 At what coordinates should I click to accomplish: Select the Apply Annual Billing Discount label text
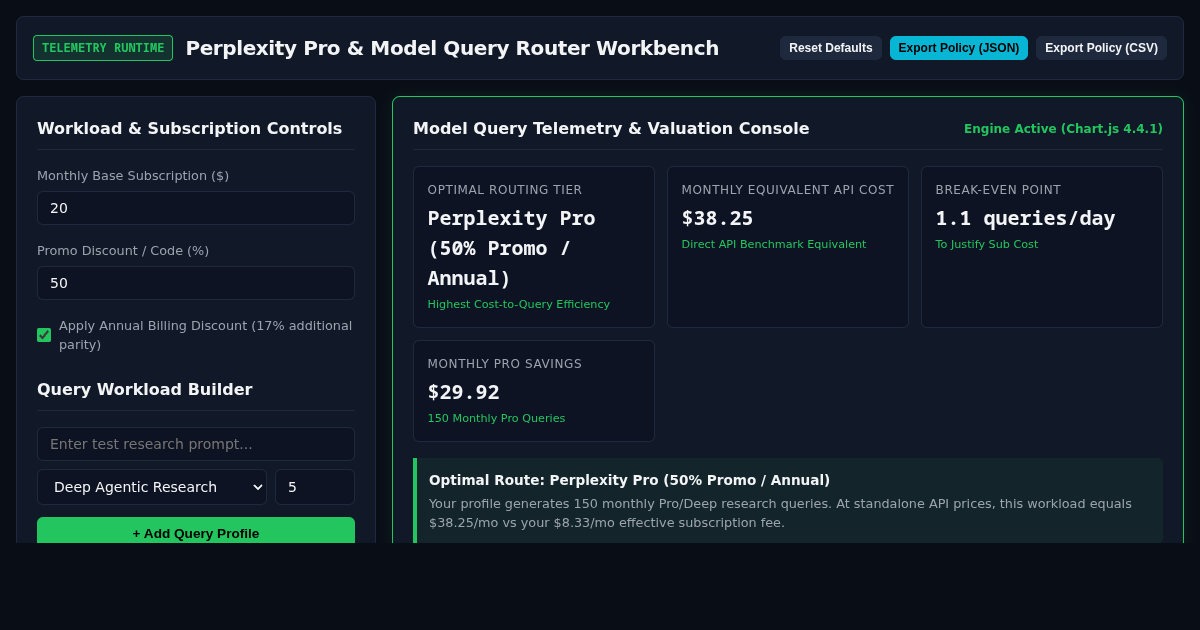[x=205, y=335]
